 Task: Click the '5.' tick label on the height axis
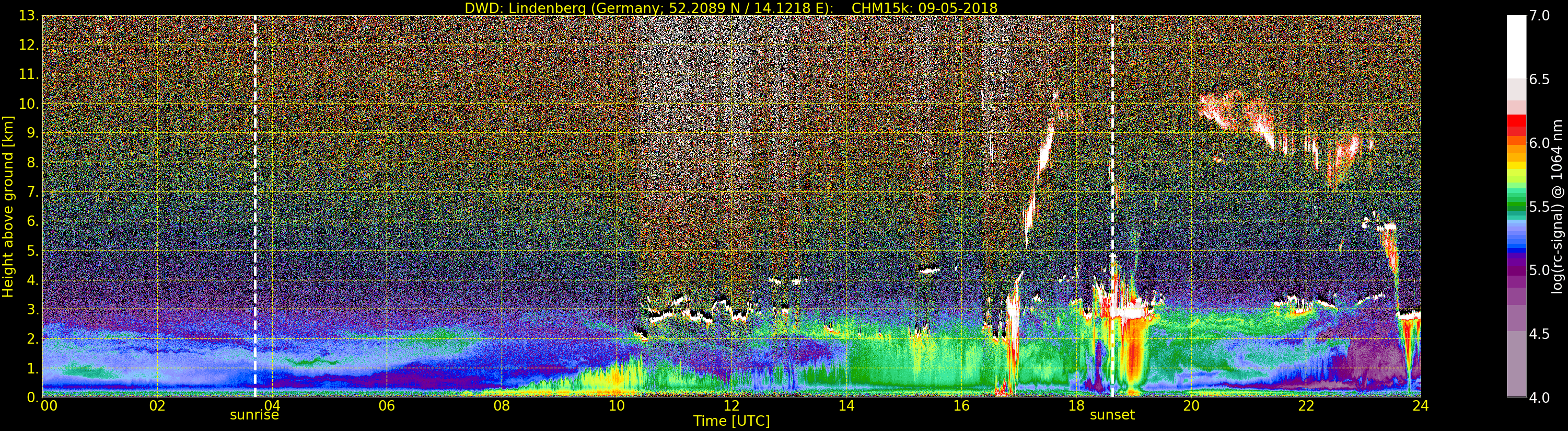point(32,251)
